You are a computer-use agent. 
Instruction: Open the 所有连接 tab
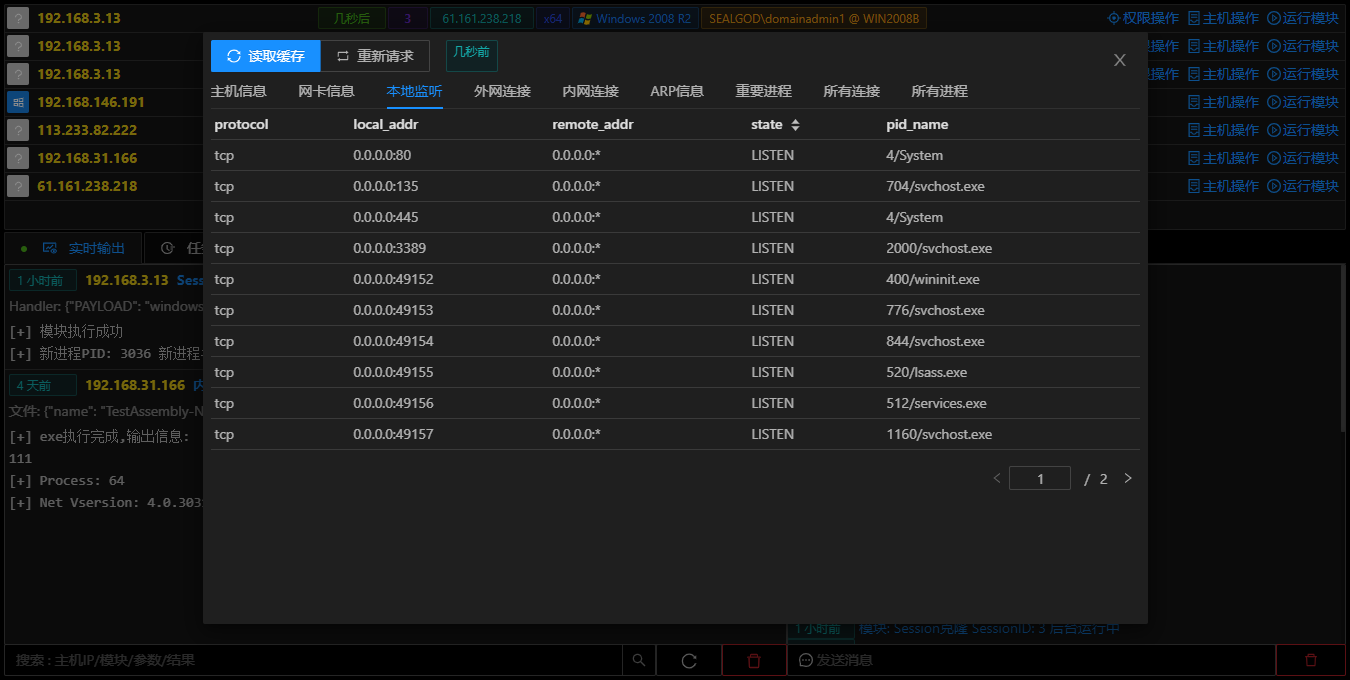click(852, 91)
